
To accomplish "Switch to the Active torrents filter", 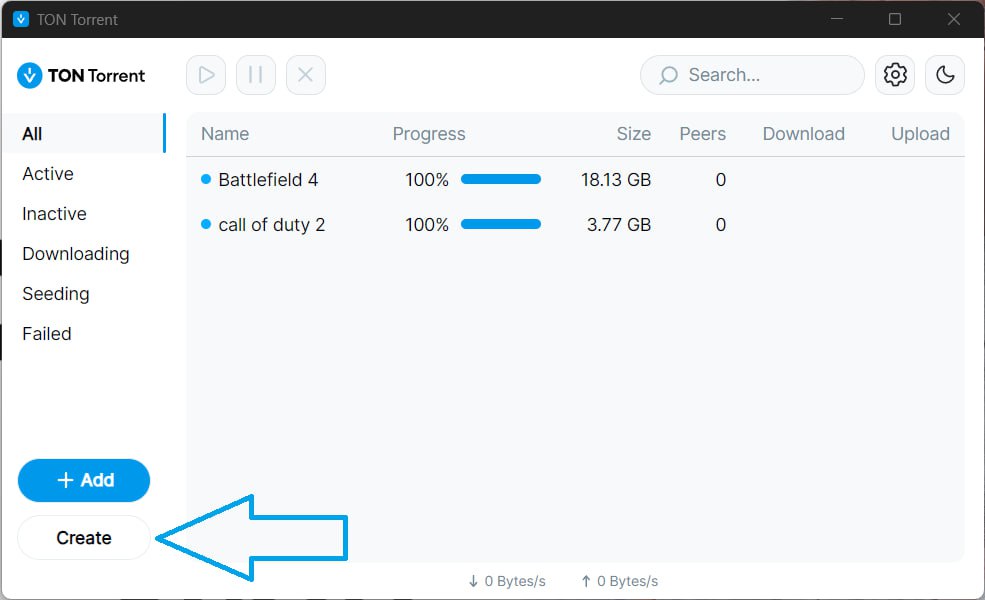I will [48, 174].
